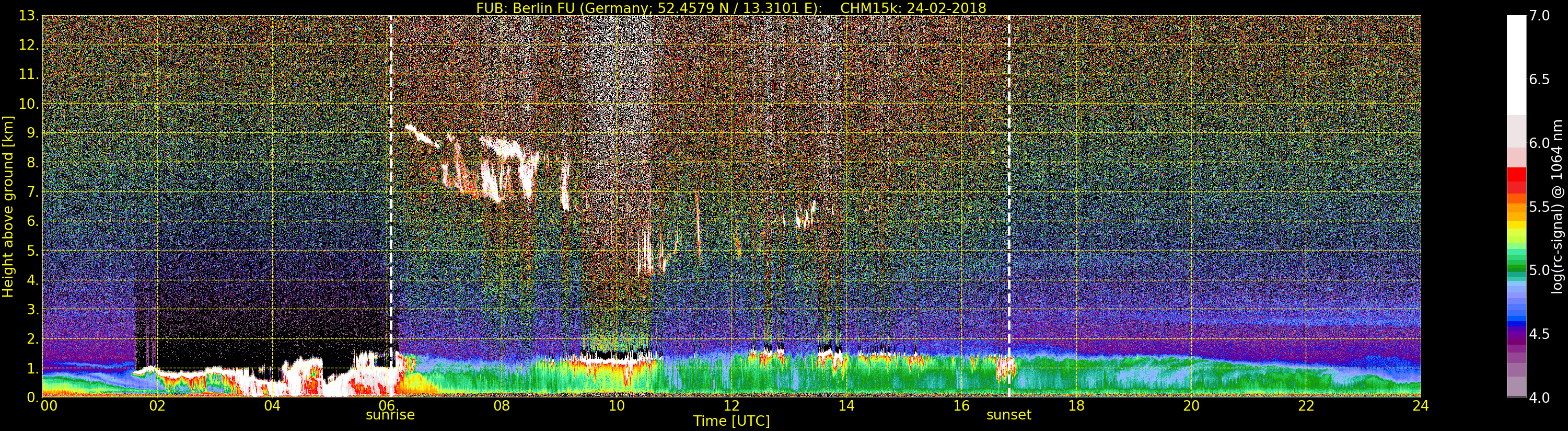Click time axis tick '16'
1568x431 pixels.
click(961, 405)
